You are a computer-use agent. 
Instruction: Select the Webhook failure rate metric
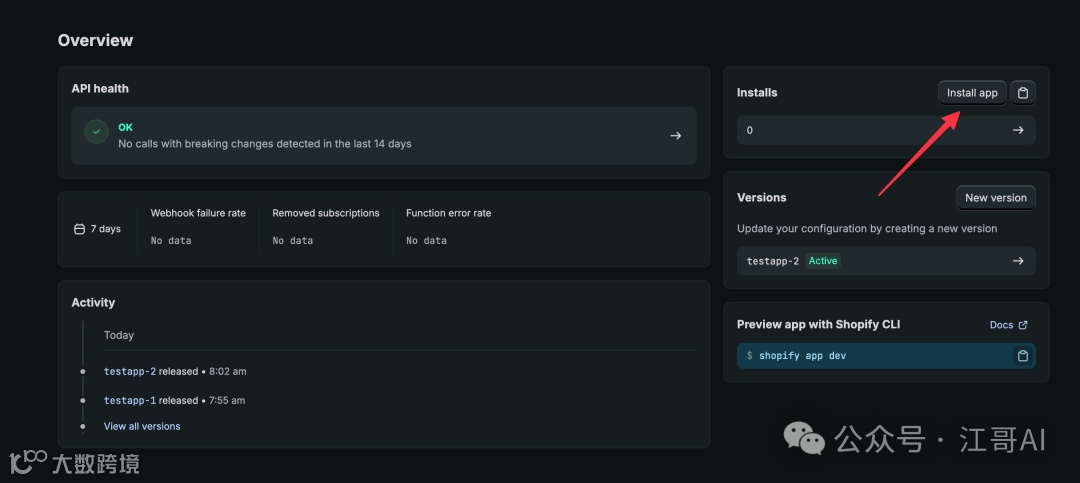click(198, 213)
